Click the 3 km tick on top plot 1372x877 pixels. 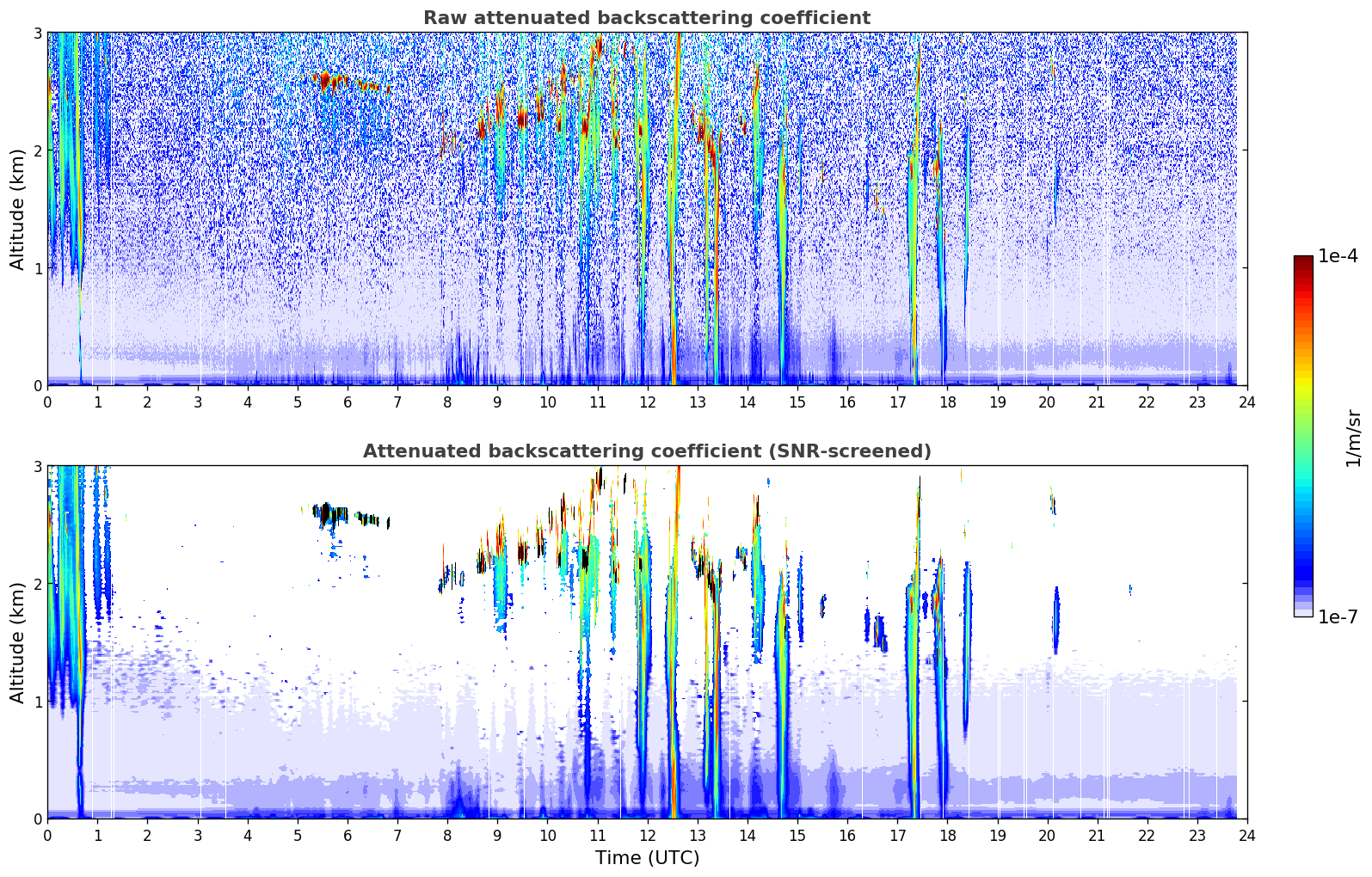[x=37, y=33]
